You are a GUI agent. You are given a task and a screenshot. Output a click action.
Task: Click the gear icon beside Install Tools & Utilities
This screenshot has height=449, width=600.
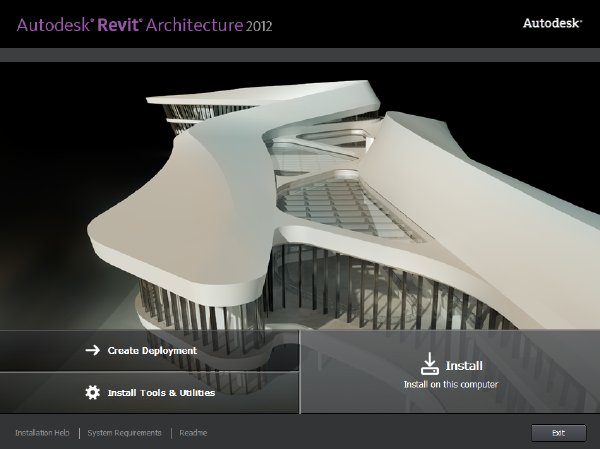[93, 392]
